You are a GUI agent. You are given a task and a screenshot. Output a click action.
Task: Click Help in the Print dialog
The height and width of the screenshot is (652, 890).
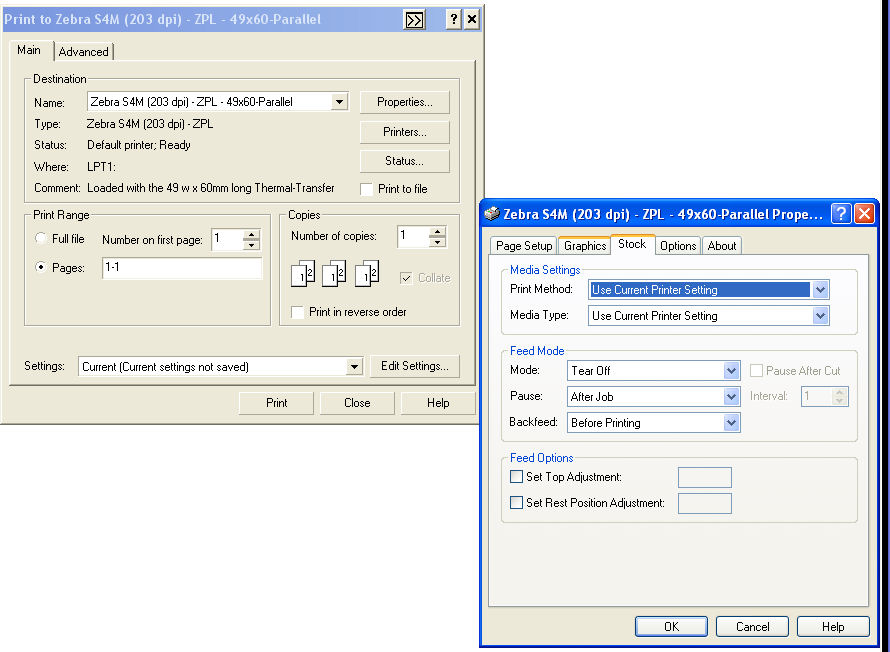pos(438,403)
